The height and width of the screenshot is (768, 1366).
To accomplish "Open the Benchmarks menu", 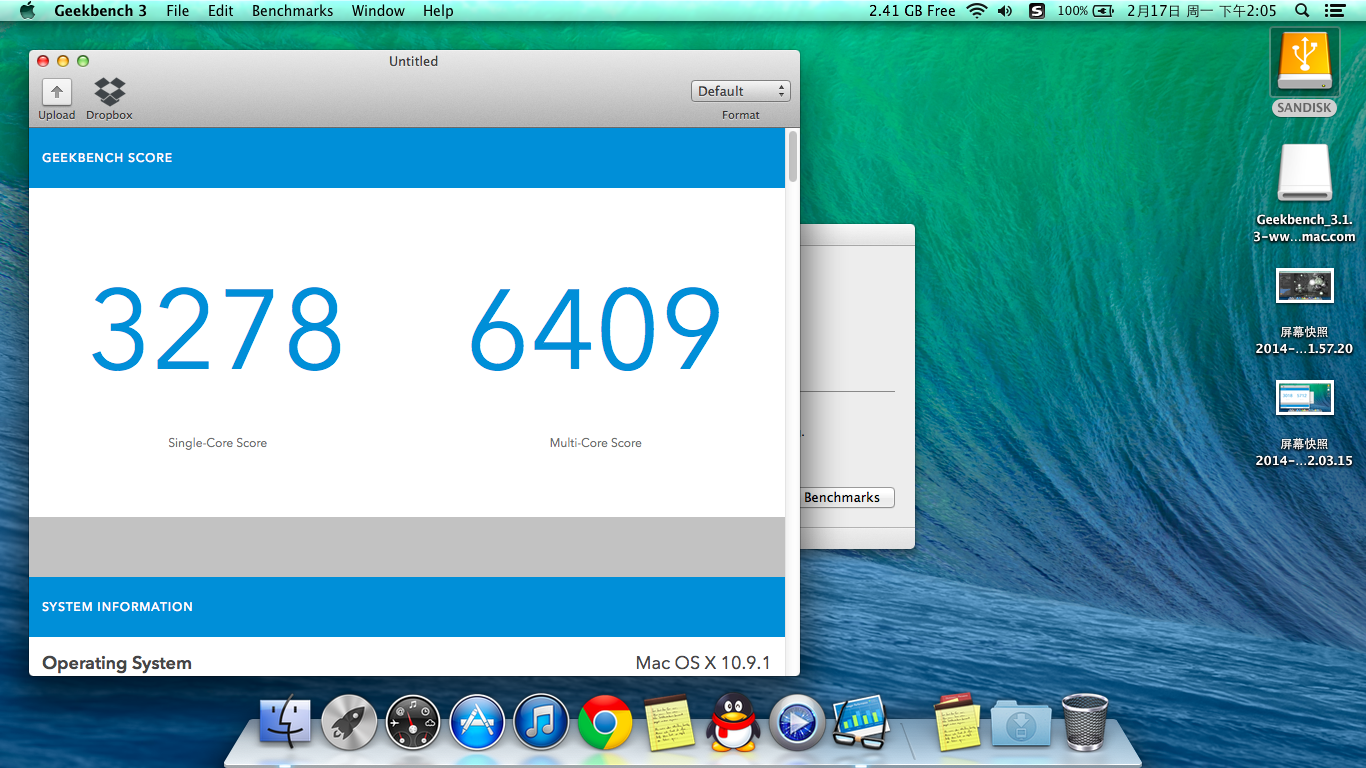I will (x=292, y=11).
